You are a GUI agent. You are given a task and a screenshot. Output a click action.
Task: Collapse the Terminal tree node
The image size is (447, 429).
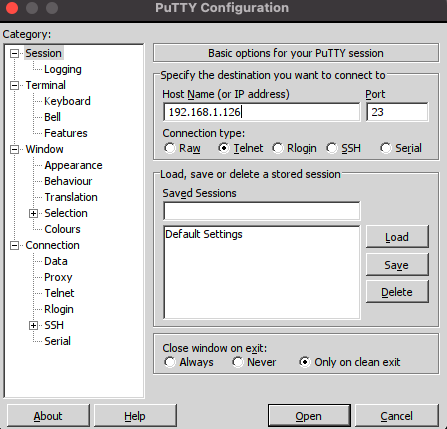coord(14,85)
